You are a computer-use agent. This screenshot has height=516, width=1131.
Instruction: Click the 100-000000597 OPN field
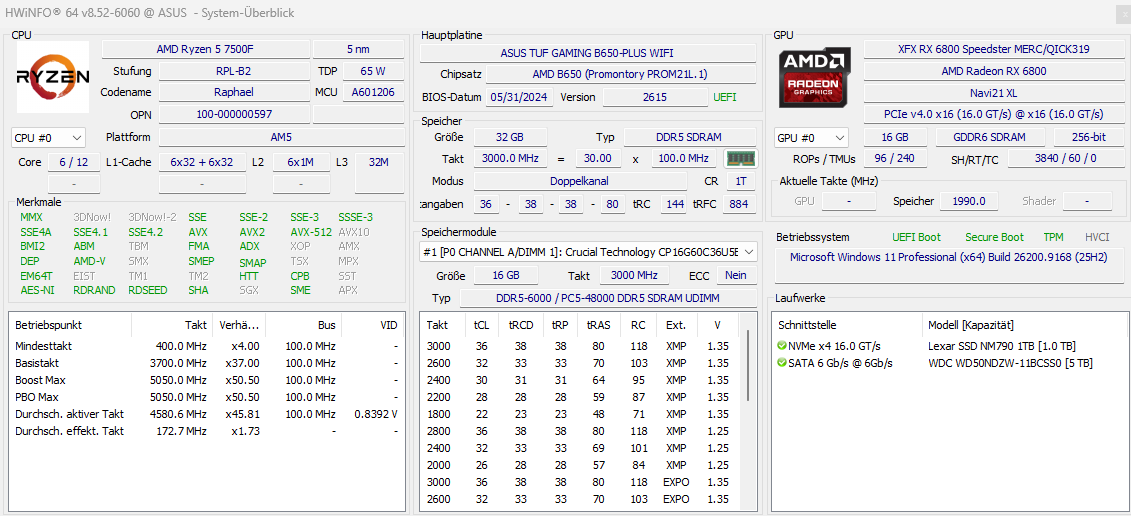(x=233, y=114)
